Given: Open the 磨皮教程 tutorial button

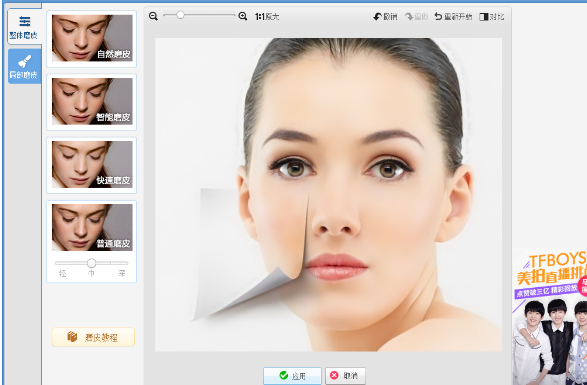Looking at the screenshot, I should pos(93,337).
